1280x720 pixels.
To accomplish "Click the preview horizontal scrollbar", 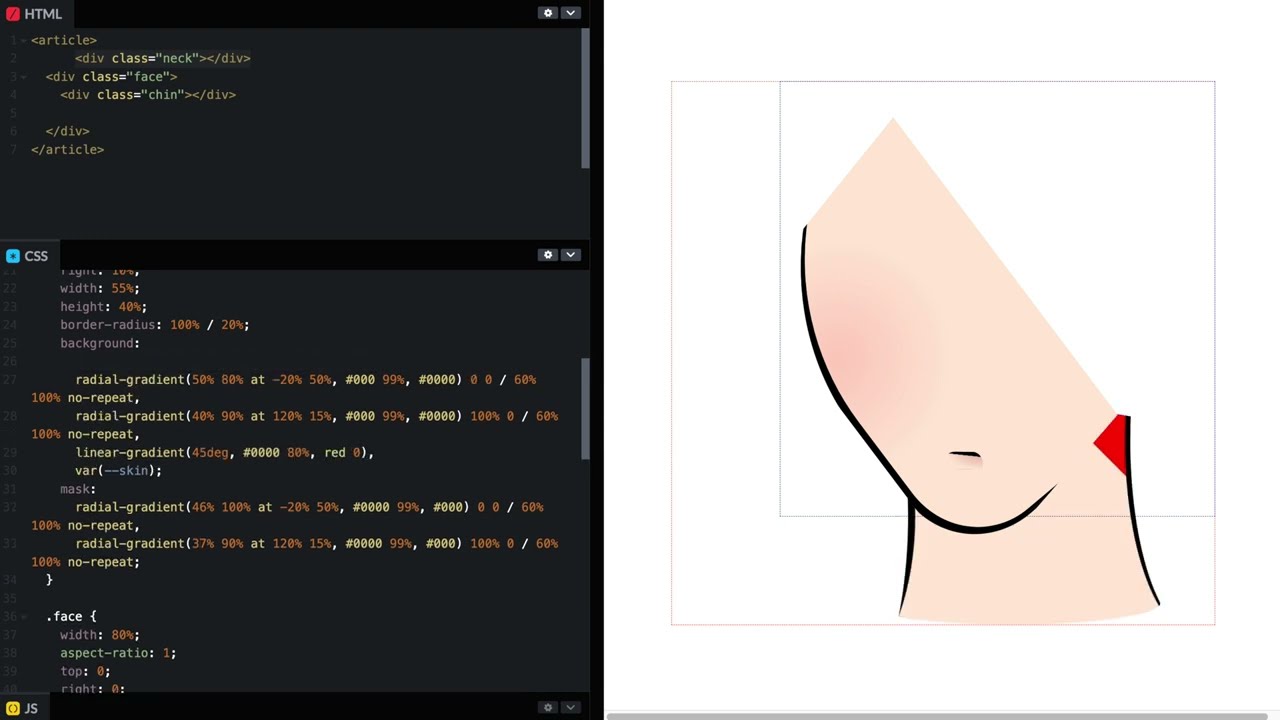I will [x=937, y=716].
